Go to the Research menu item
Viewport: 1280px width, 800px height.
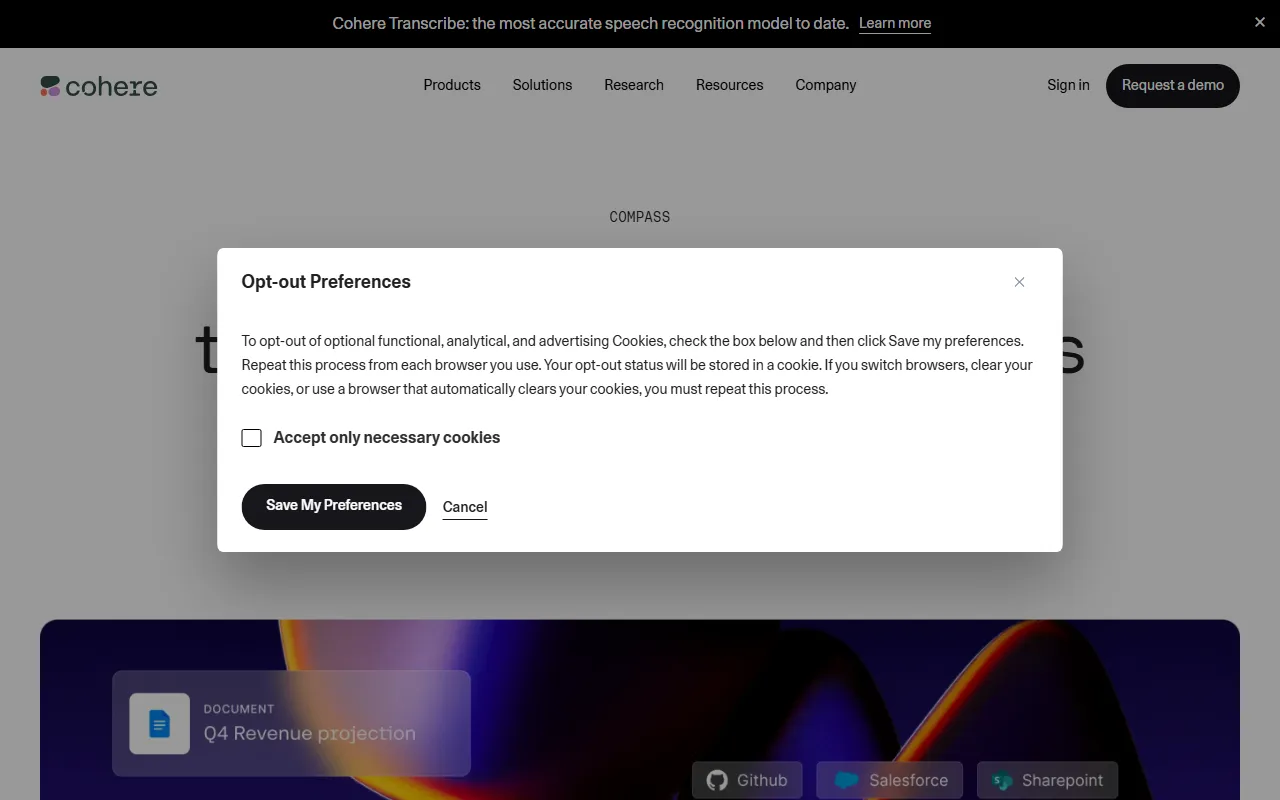pos(634,85)
